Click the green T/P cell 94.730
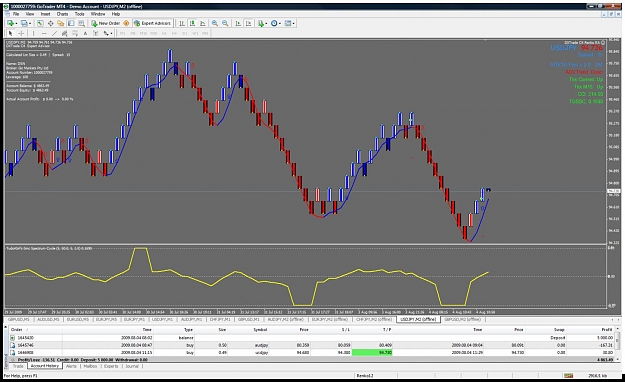The height and width of the screenshot is (382, 625). (372, 352)
